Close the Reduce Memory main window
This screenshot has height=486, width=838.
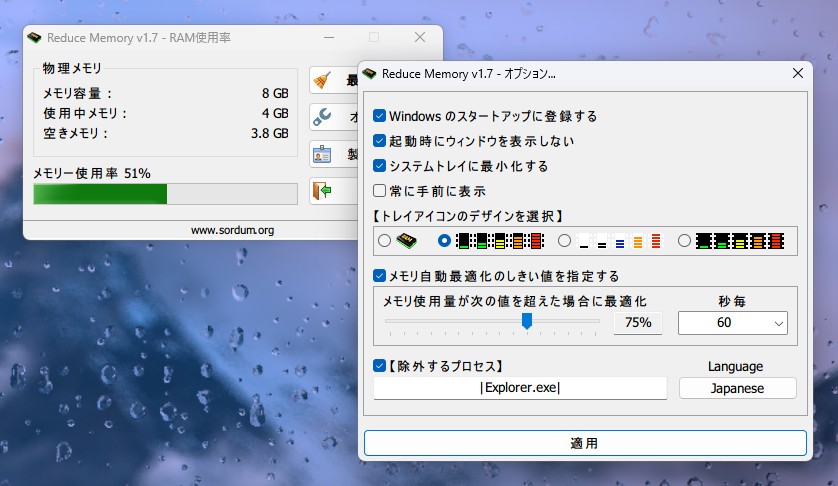[x=420, y=37]
